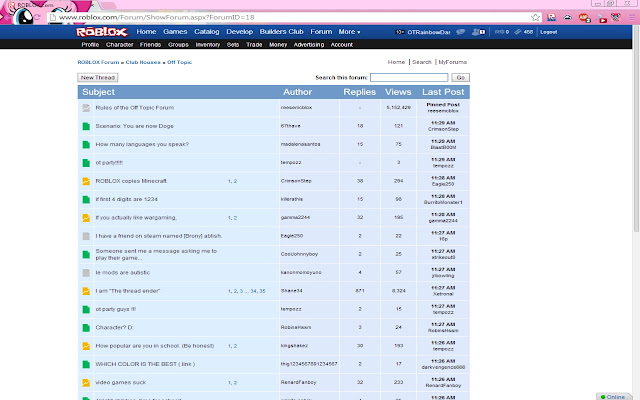This screenshot has height=400, width=640.
Task: Open Money in the black submenu bar
Action: 278,44
